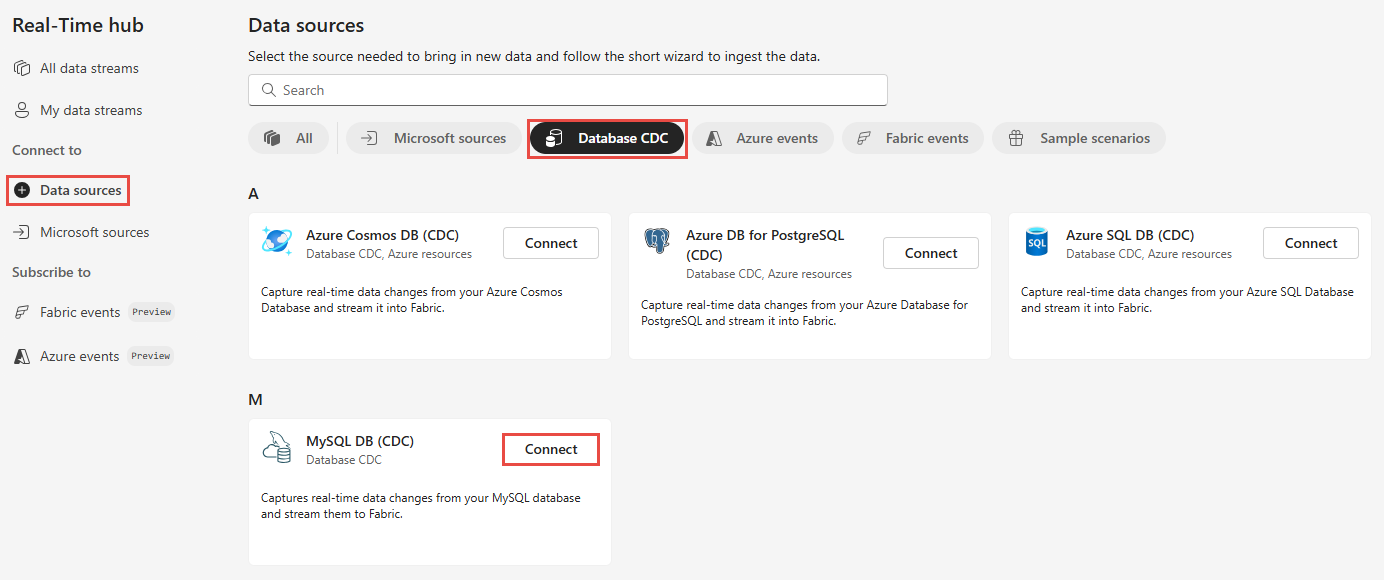Click the PostgreSQL elephant icon

click(657, 241)
